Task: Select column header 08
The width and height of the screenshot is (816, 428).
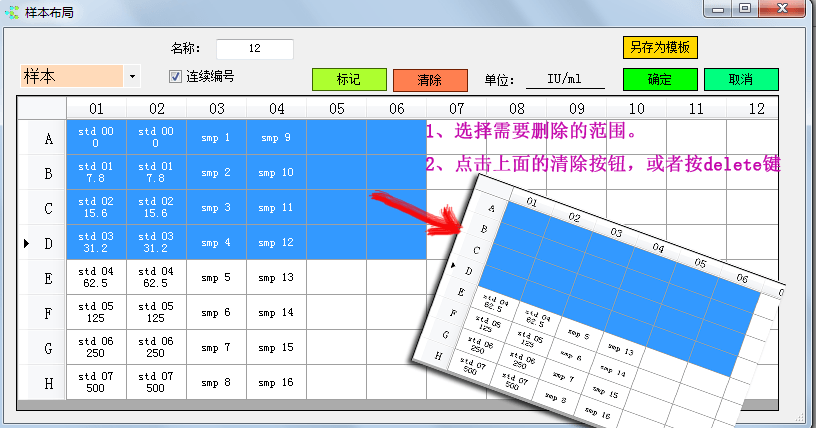Action: [x=517, y=109]
